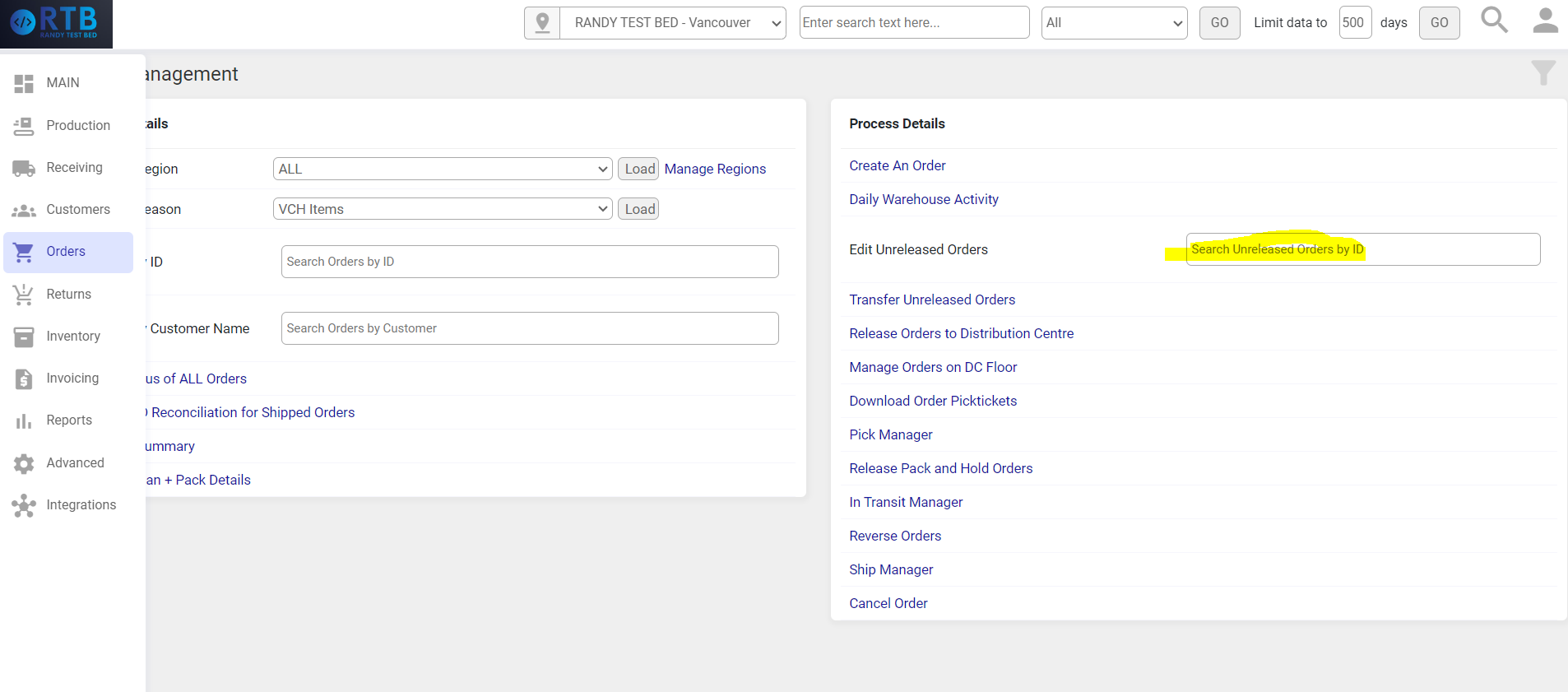The width and height of the screenshot is (1568, 692).
Task: Click the location pin icon
Action: pos(542,23)
